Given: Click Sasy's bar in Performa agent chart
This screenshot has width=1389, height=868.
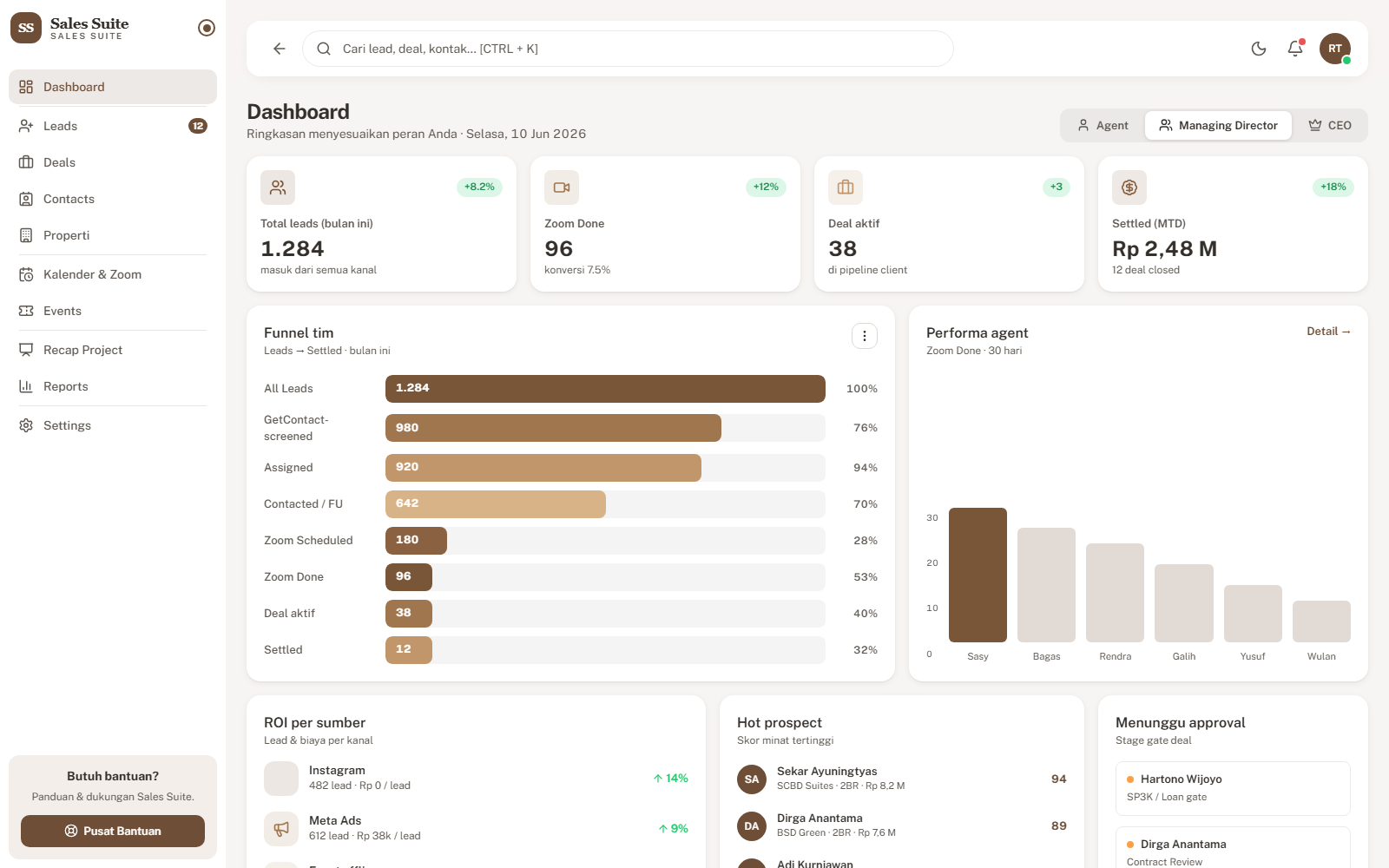Looking at the screenshot, I should coord(978,575).
